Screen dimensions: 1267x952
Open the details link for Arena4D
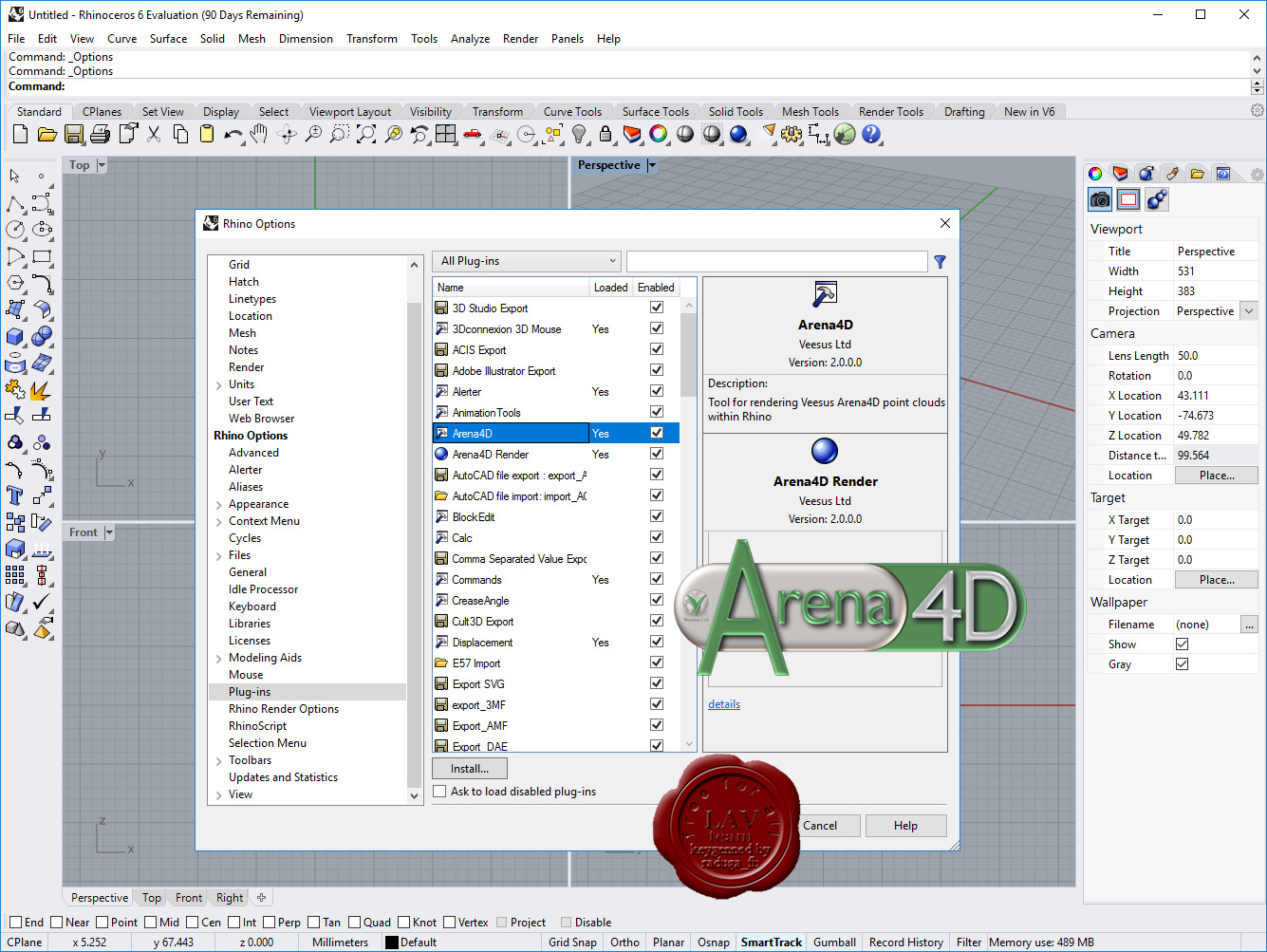[724, 704]
